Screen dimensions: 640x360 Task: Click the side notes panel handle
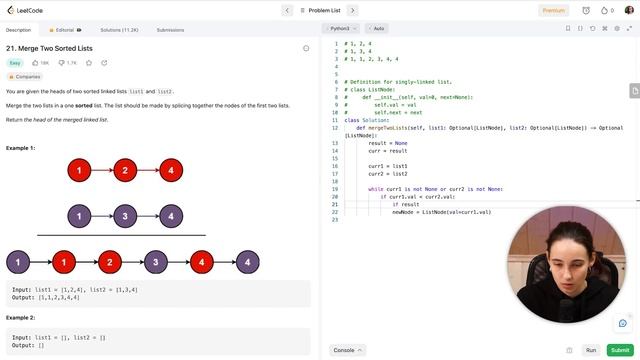(x=634, y=91)
